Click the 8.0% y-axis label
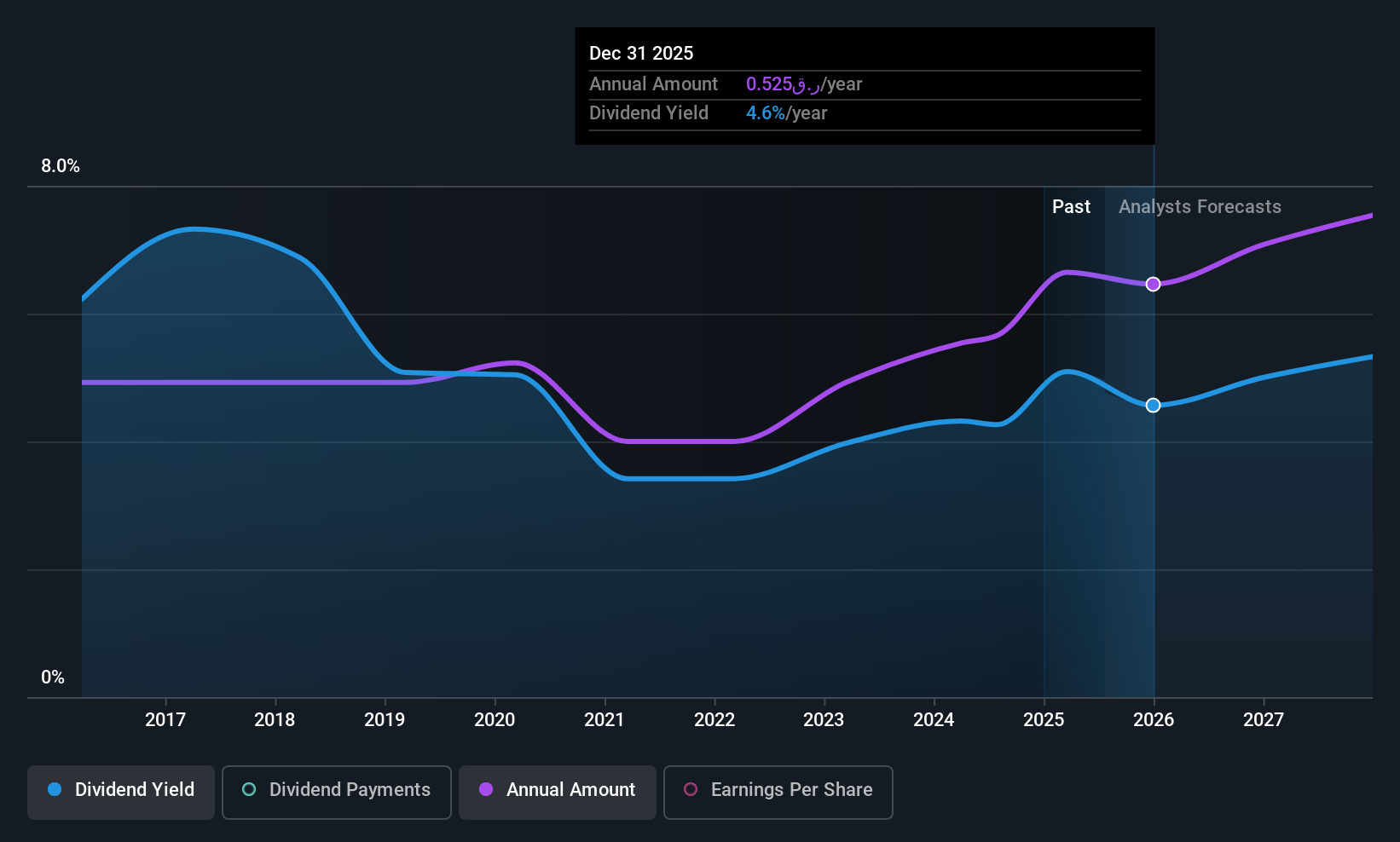 [x=61, y=166]
